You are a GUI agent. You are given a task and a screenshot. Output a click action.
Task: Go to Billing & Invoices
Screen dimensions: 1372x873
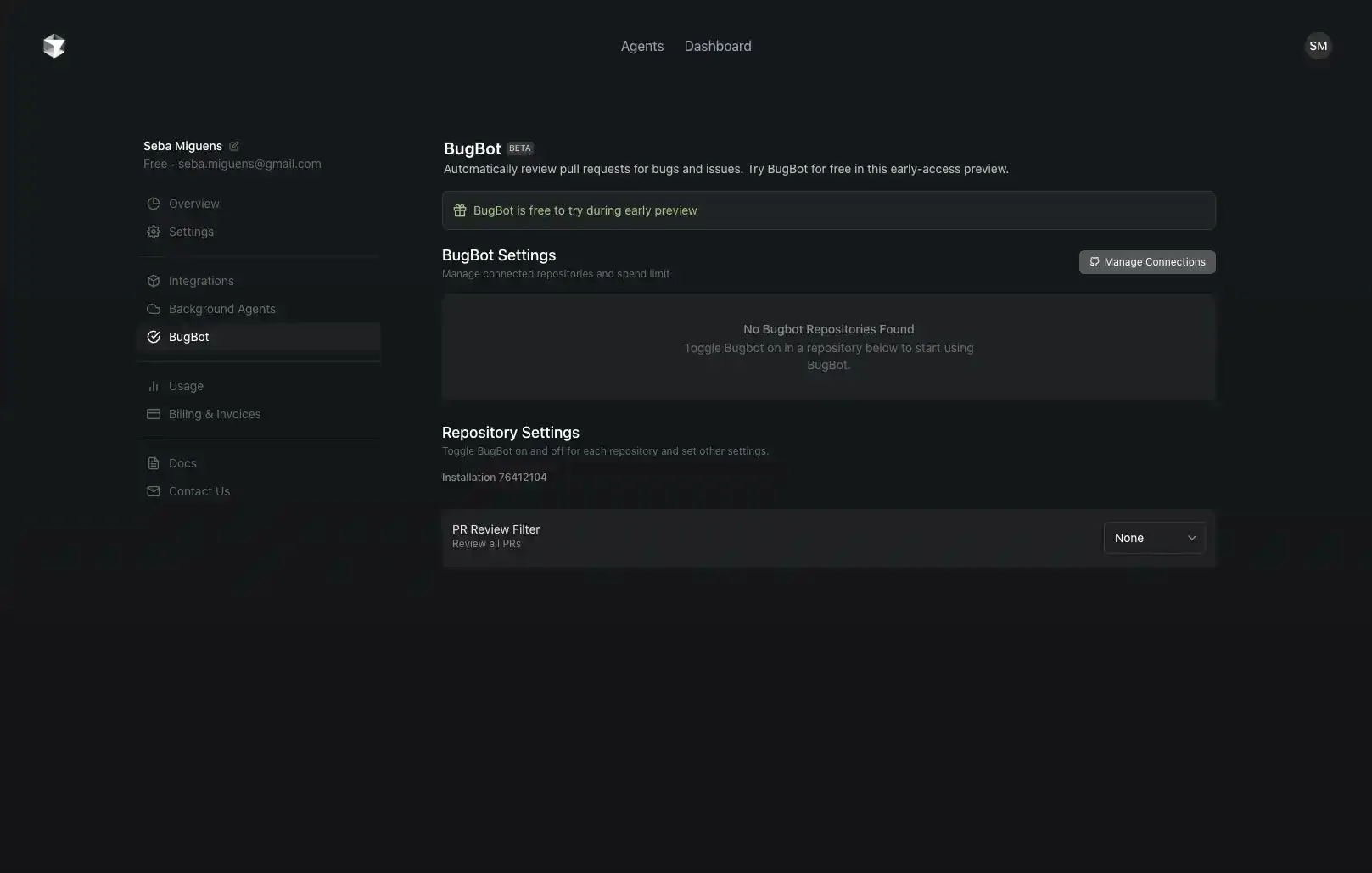click(259, 414)
